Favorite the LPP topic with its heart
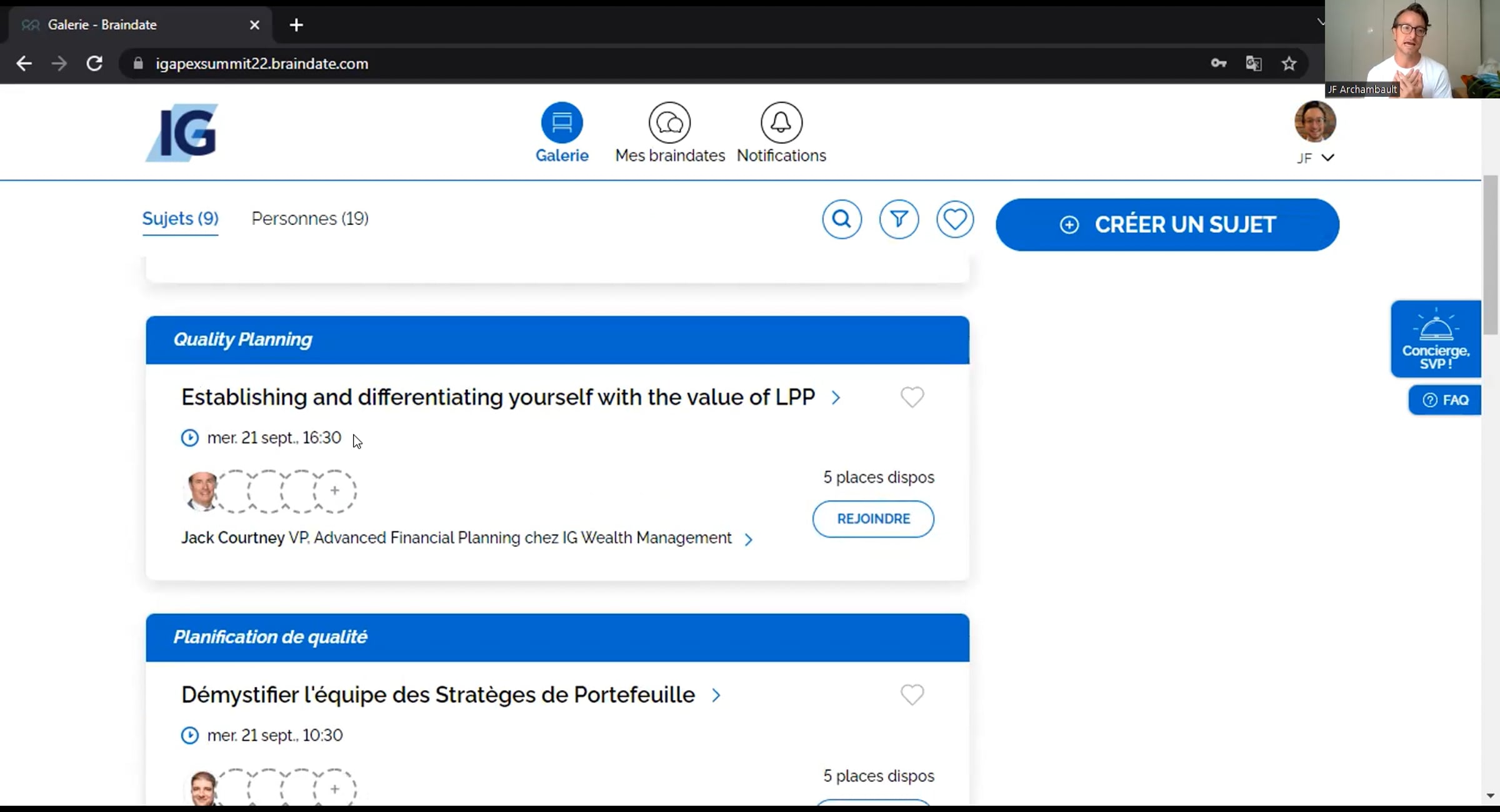The width and height of the screenshot is (1500, 812). pos(912,397)
